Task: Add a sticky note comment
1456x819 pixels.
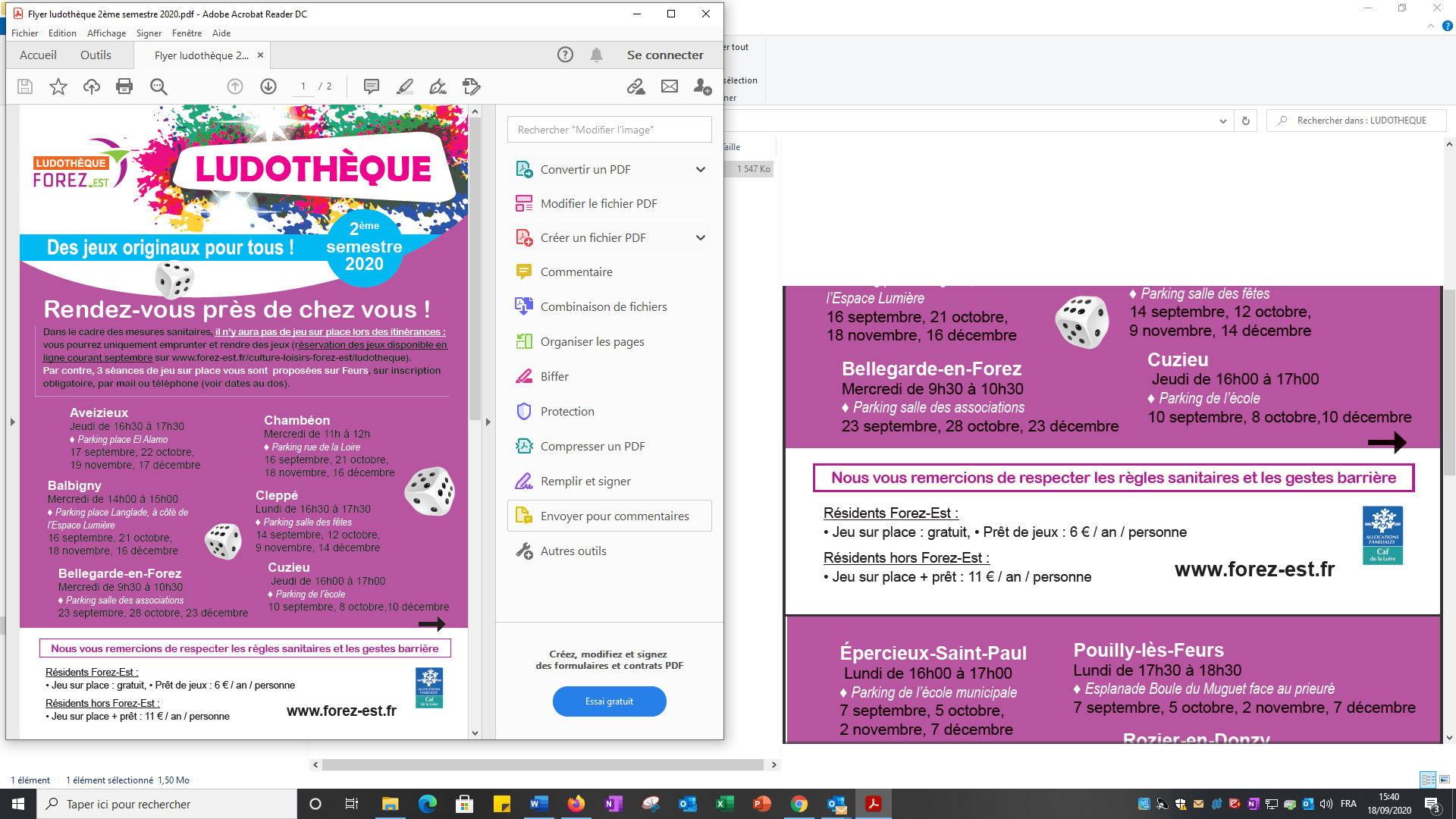Action: pos(372,86)
